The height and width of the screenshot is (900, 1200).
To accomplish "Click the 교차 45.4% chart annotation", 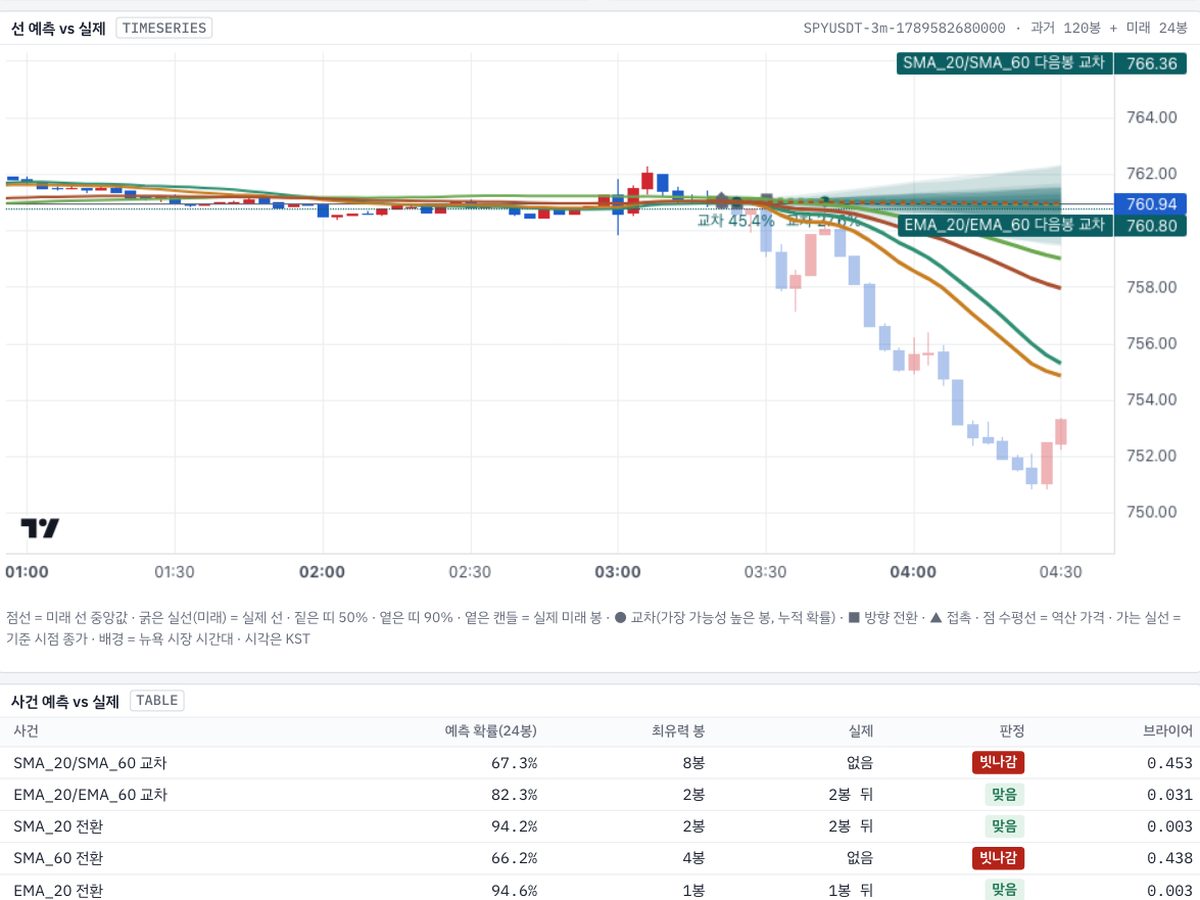I will [736, 220].
